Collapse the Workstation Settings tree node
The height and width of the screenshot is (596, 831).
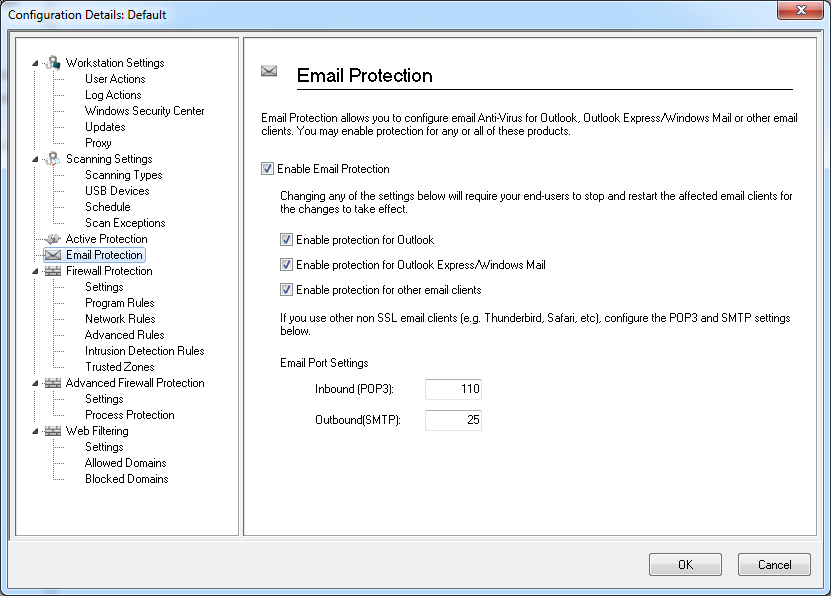(x=36, y=63)
